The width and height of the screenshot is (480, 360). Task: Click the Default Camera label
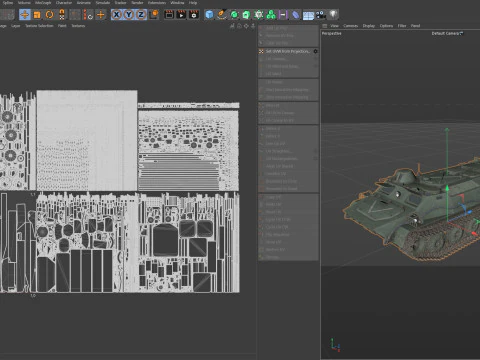click(x=446, y=33)
